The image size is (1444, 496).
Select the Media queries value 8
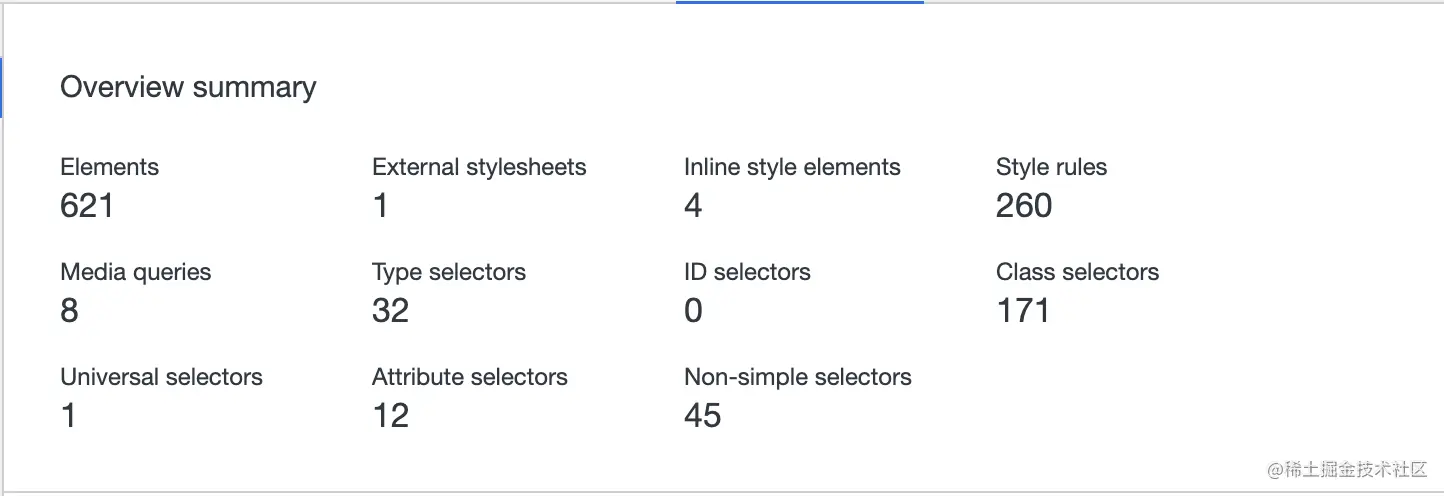pos(69,311)
